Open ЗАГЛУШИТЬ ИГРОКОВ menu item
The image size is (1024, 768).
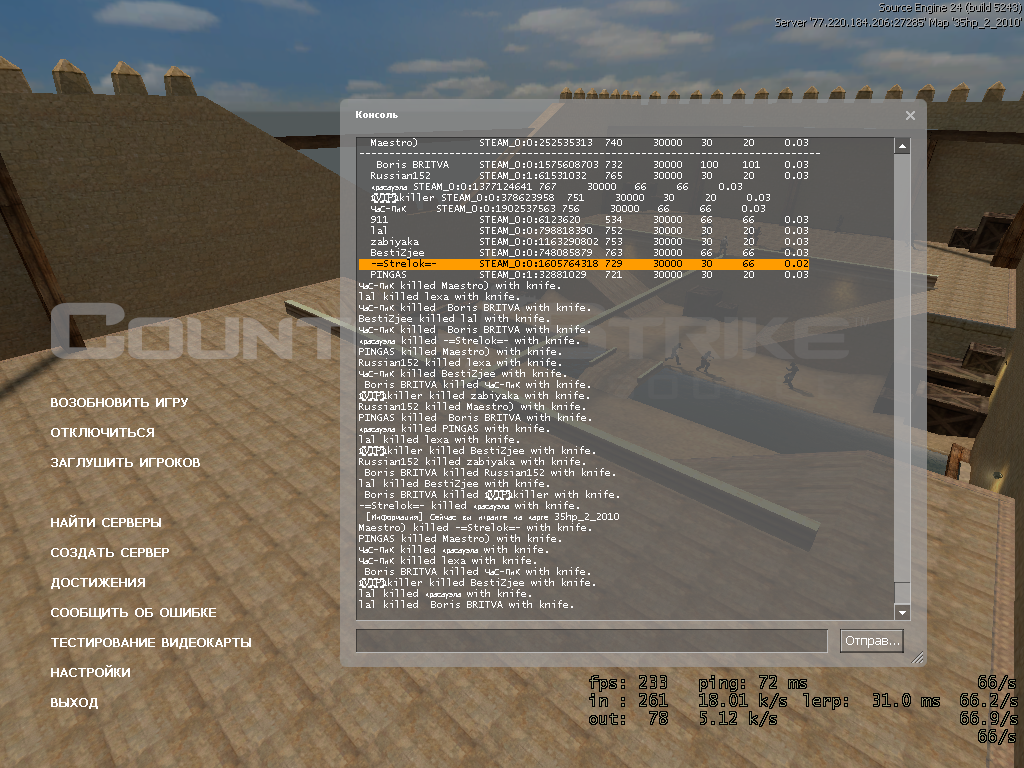[x=125, y=462]
